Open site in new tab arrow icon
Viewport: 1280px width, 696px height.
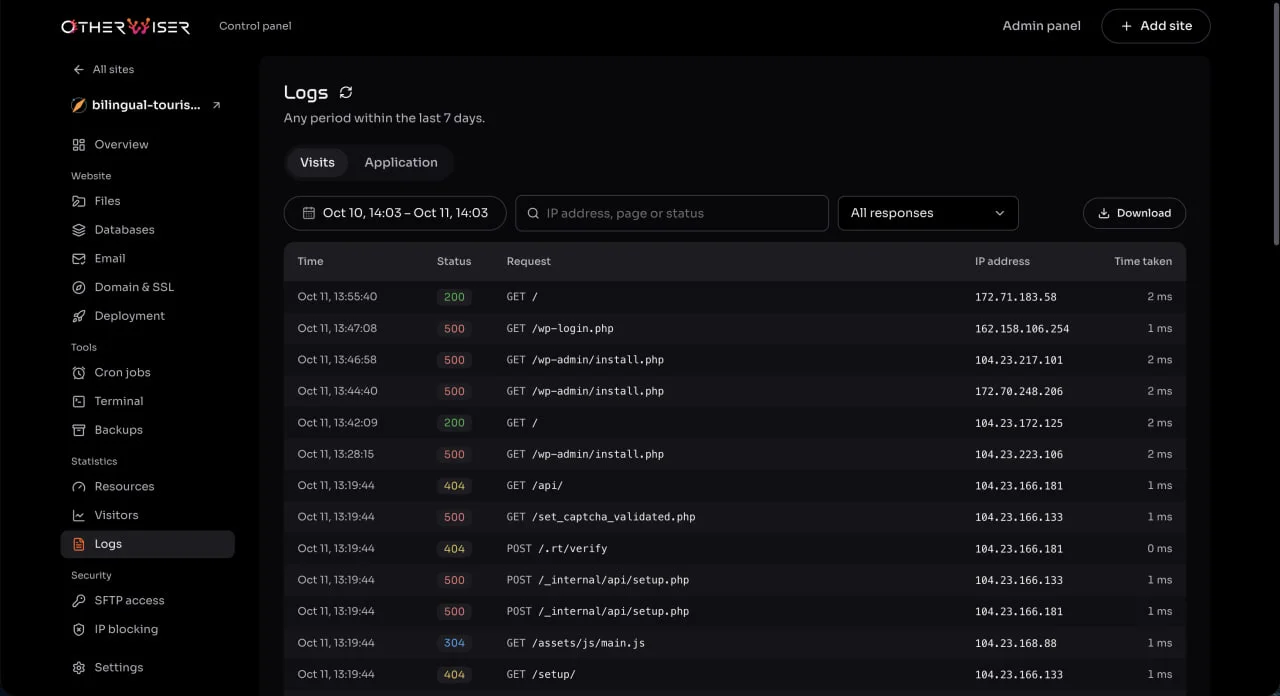216,105
